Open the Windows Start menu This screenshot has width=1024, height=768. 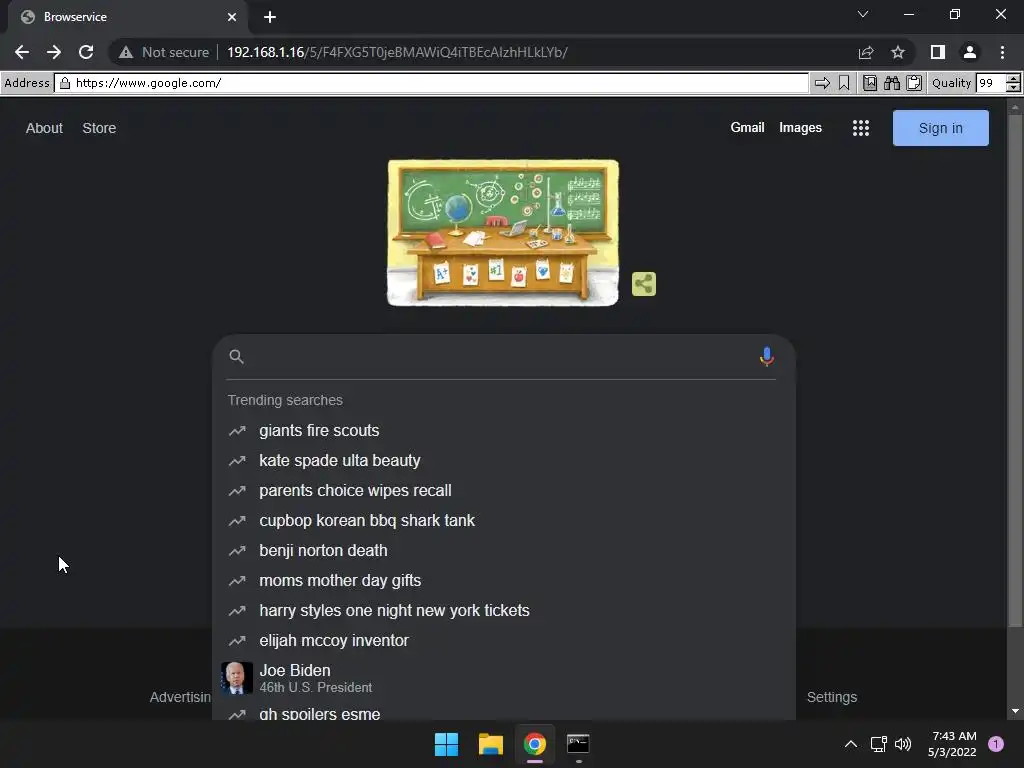[447, 744]
